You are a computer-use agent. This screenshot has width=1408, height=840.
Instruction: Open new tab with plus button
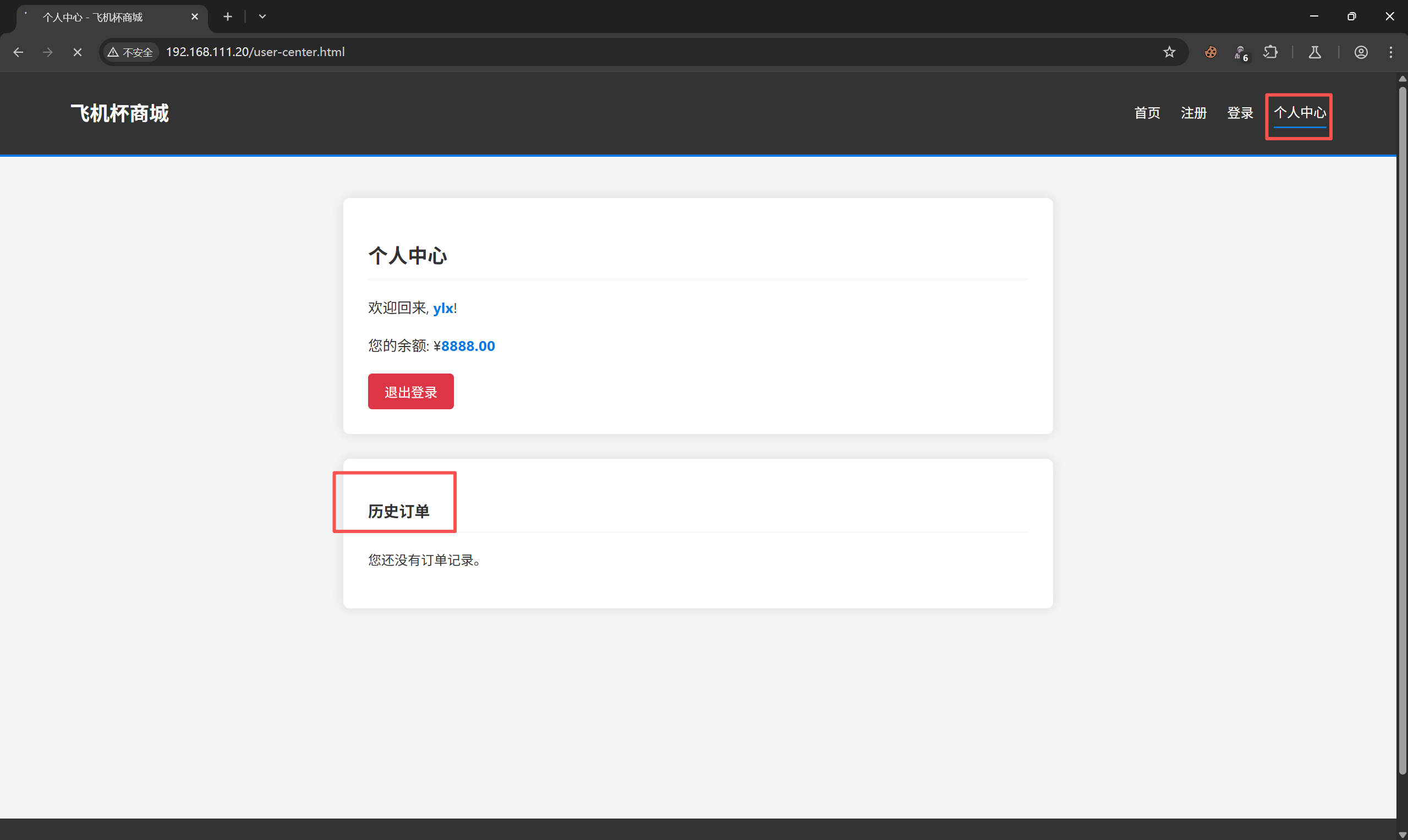point(228,17)
